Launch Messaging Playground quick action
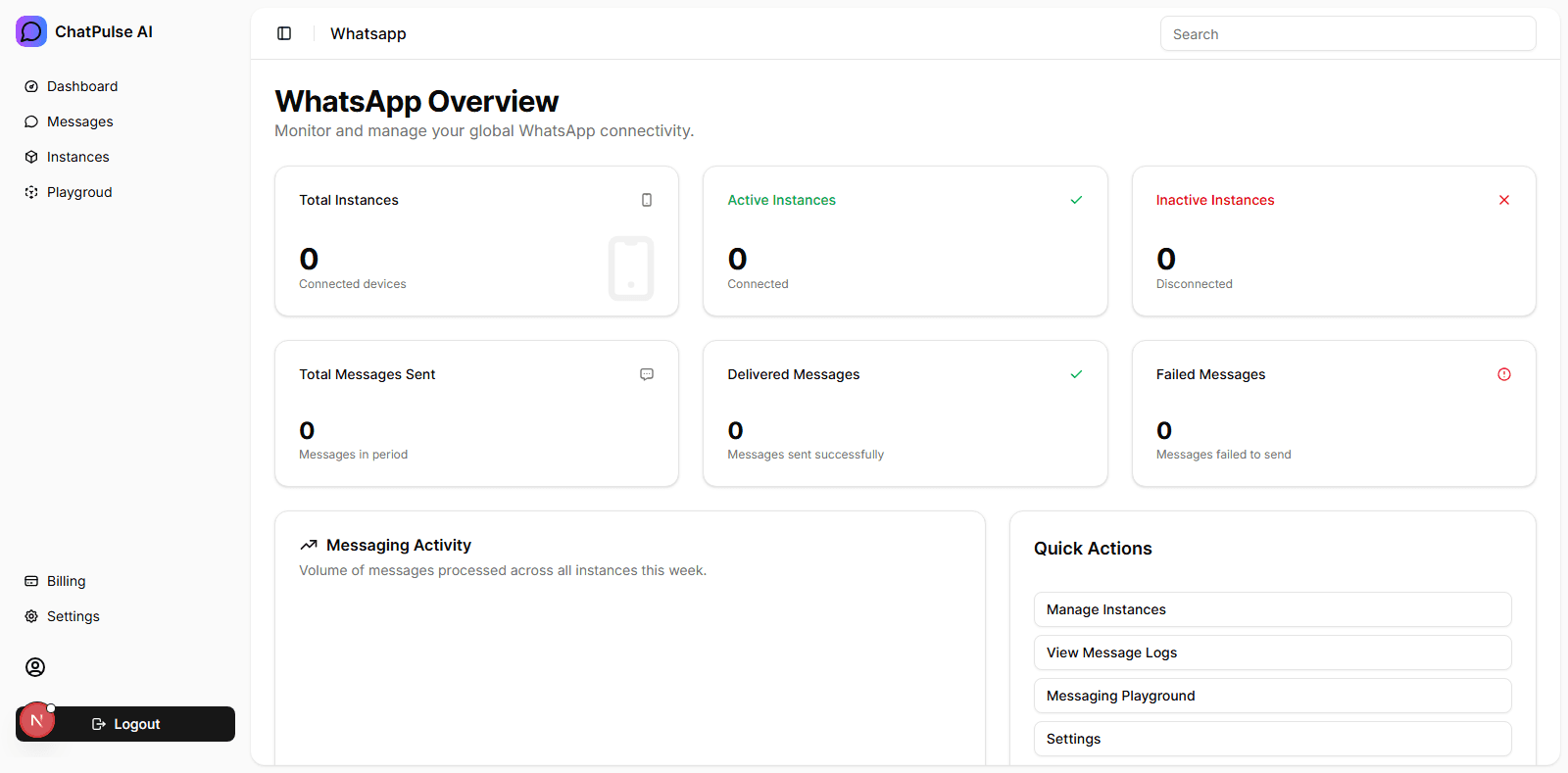 pos(1273,696)
